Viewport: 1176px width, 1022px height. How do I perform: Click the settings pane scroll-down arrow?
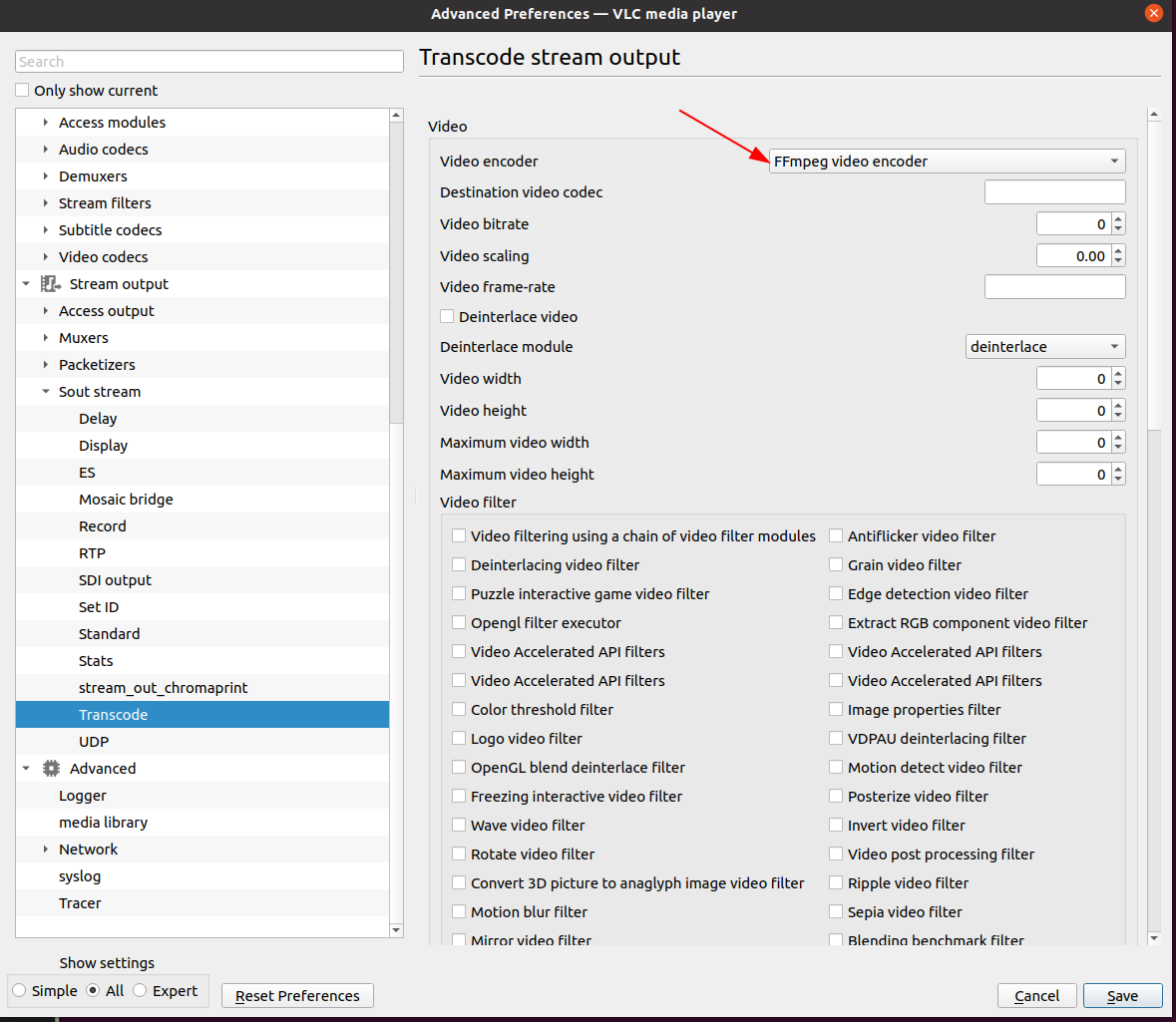(x=1154, y=938)
